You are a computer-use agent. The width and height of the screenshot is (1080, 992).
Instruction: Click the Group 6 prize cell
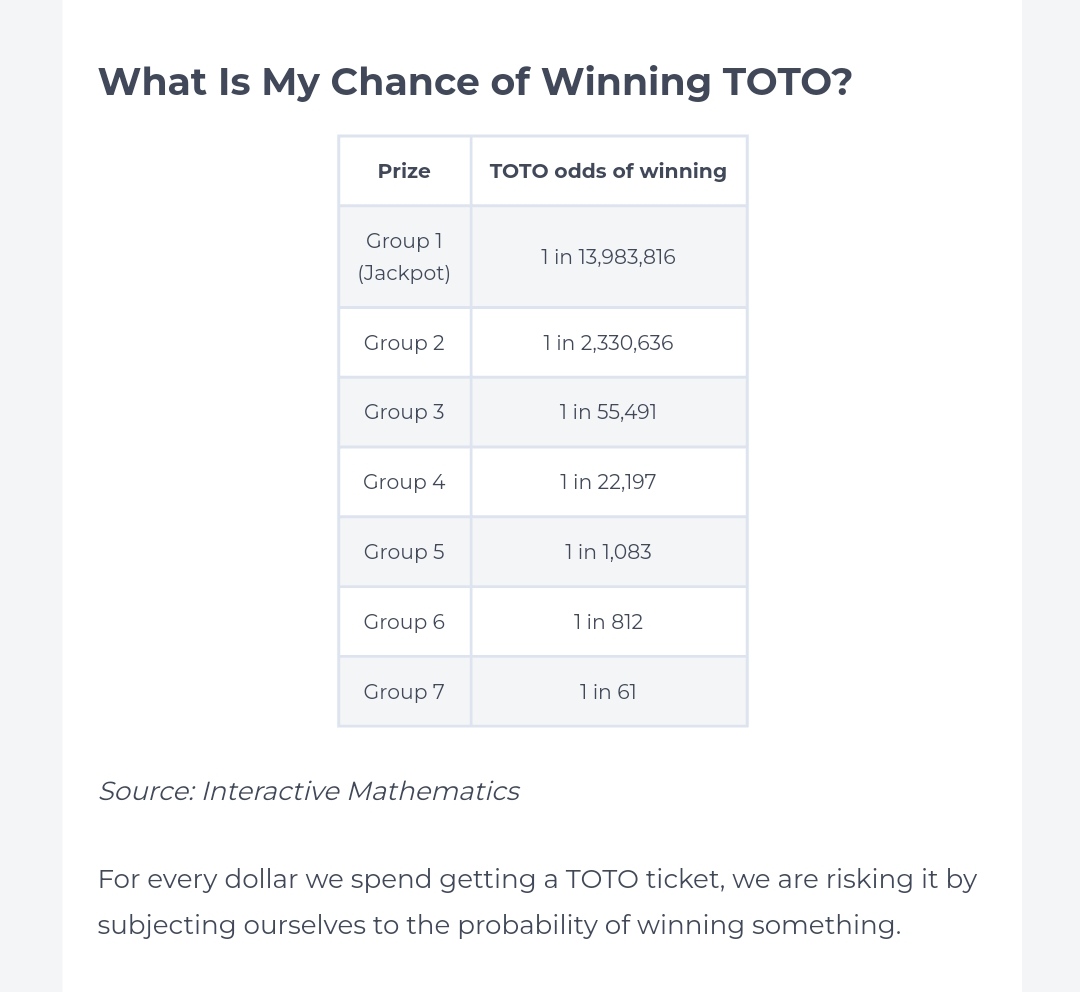[x=404, y=622]
